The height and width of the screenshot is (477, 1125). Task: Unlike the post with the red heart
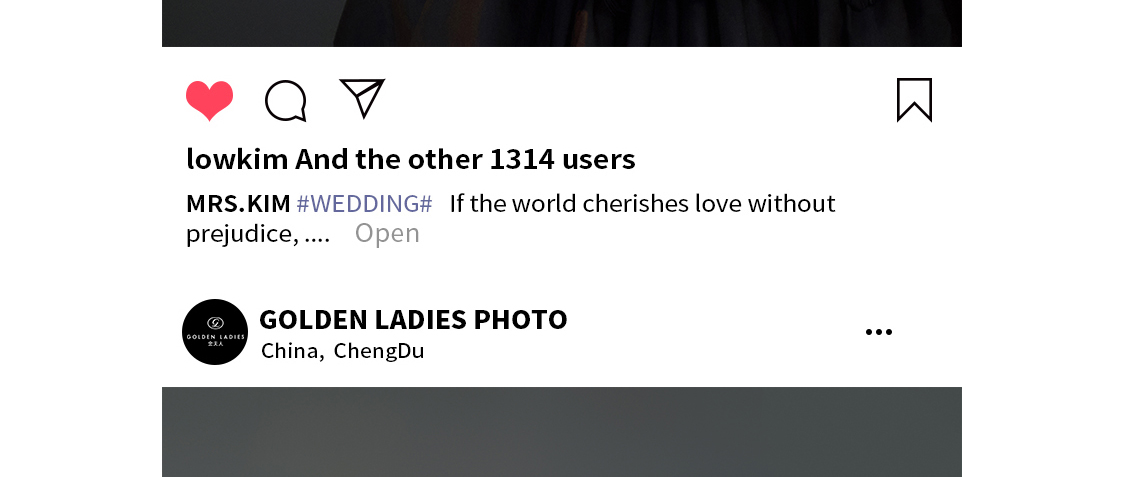pyautogui.click(x=210, y=100)
